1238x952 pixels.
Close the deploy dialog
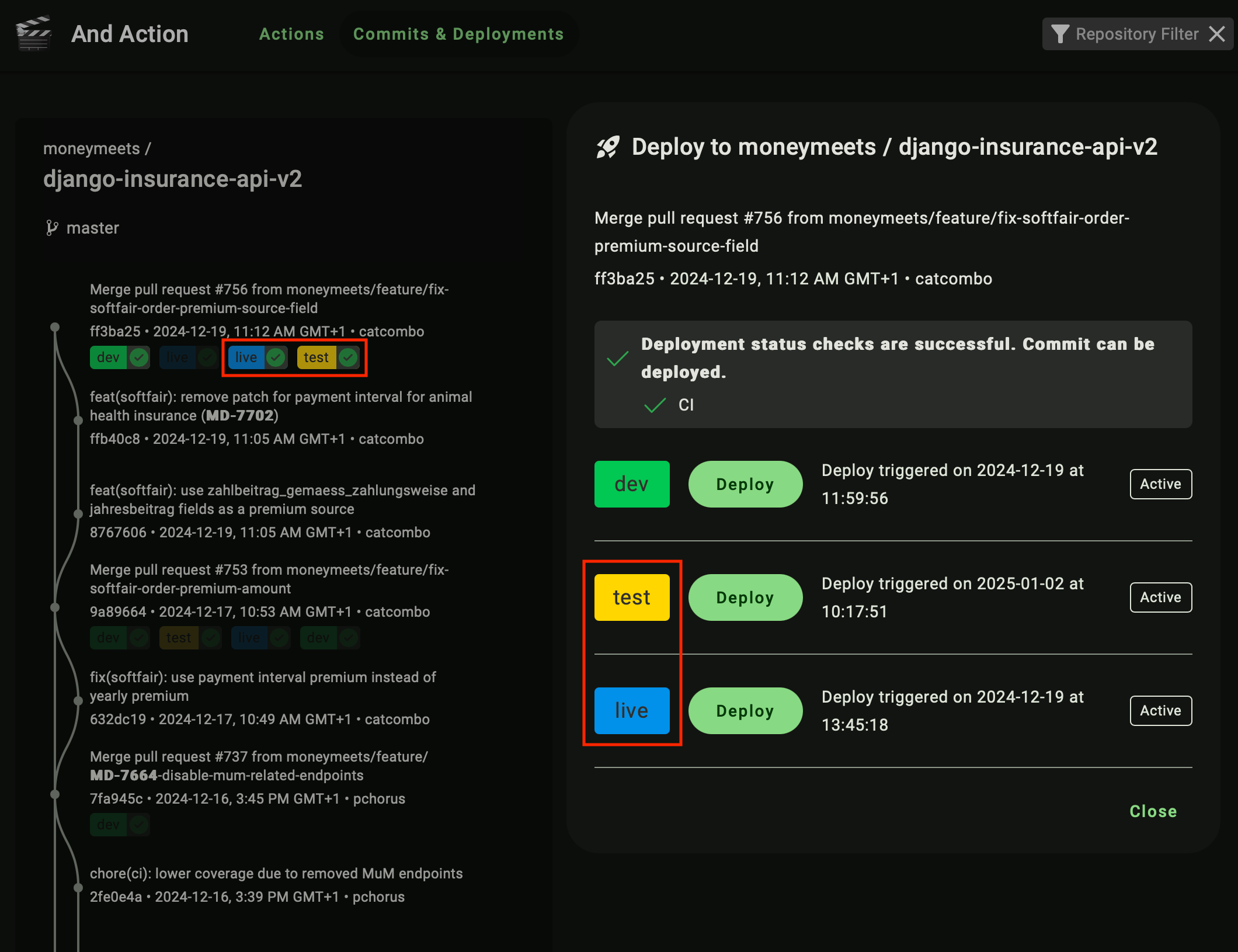pos(1153,811)
